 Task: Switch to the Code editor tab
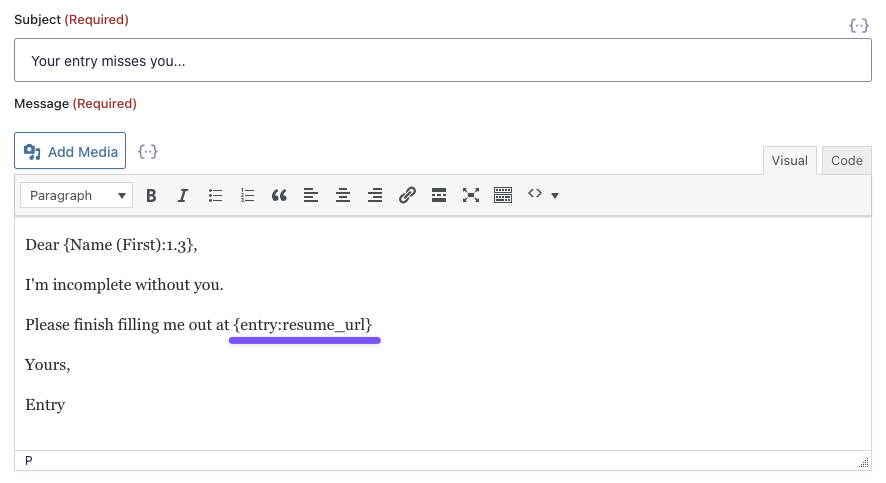[846, 161]
